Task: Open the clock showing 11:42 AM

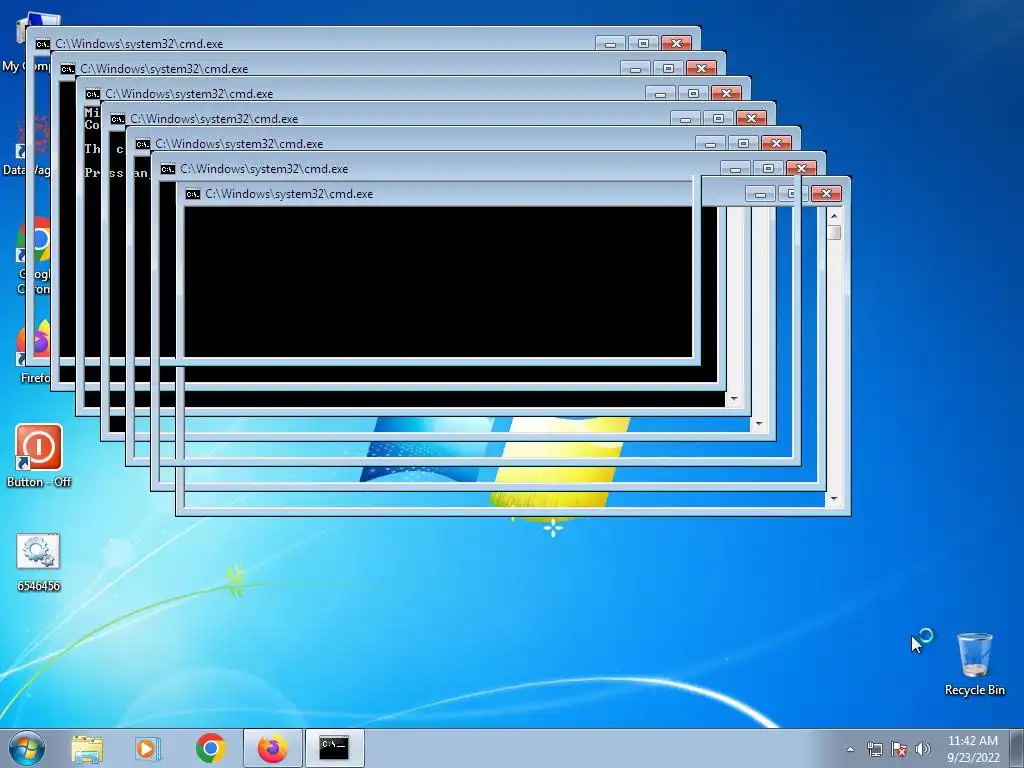Action: pos(973,749)
